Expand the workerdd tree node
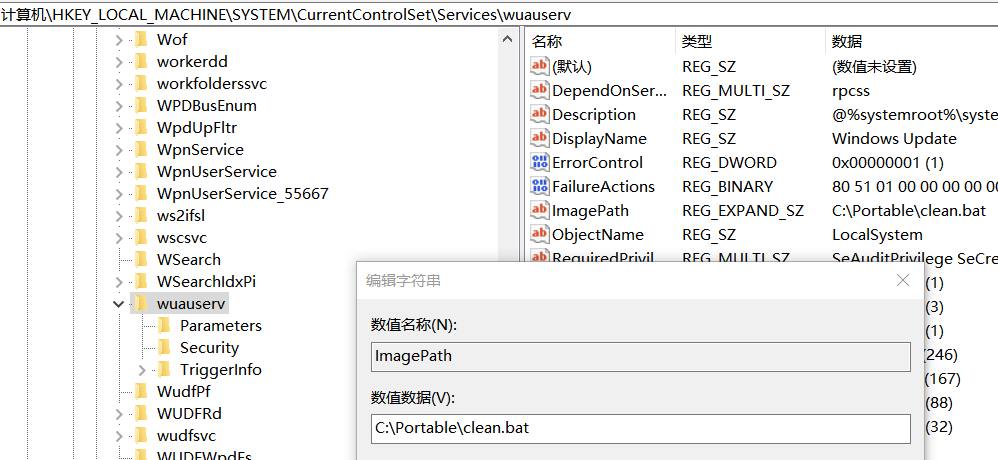 coord(118,62)
